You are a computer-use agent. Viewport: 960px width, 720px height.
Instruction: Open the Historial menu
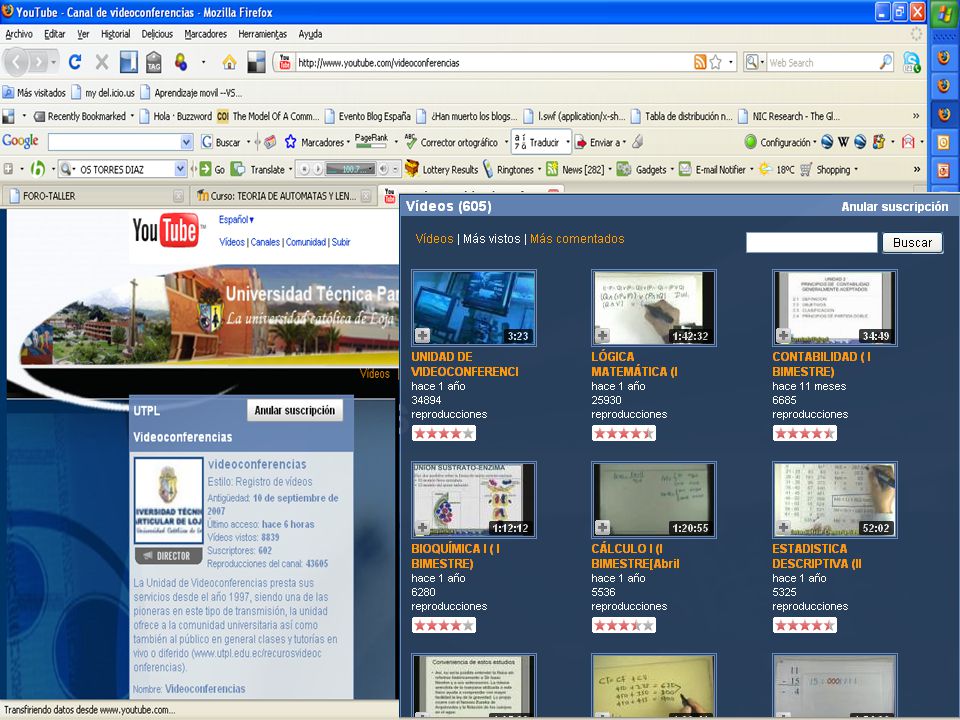coord(116,34)
